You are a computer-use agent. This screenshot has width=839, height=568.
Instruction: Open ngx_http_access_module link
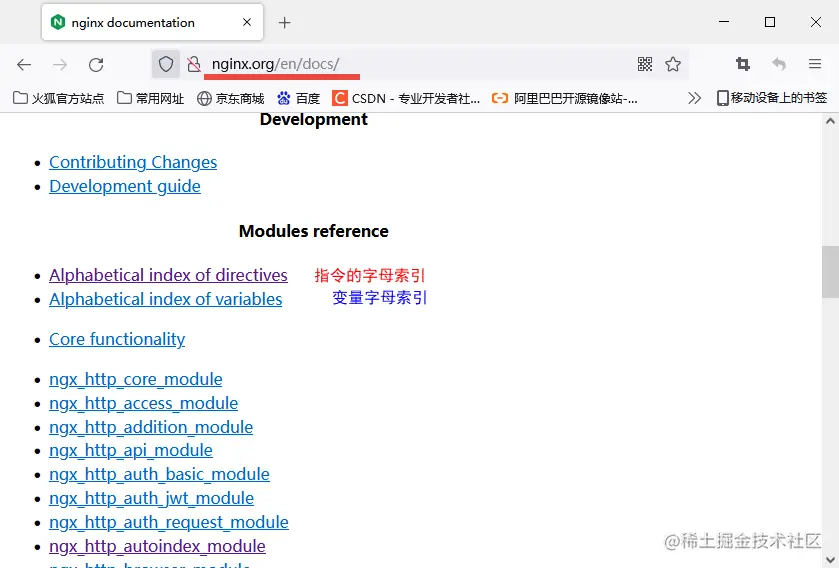[x=144, y=403]
